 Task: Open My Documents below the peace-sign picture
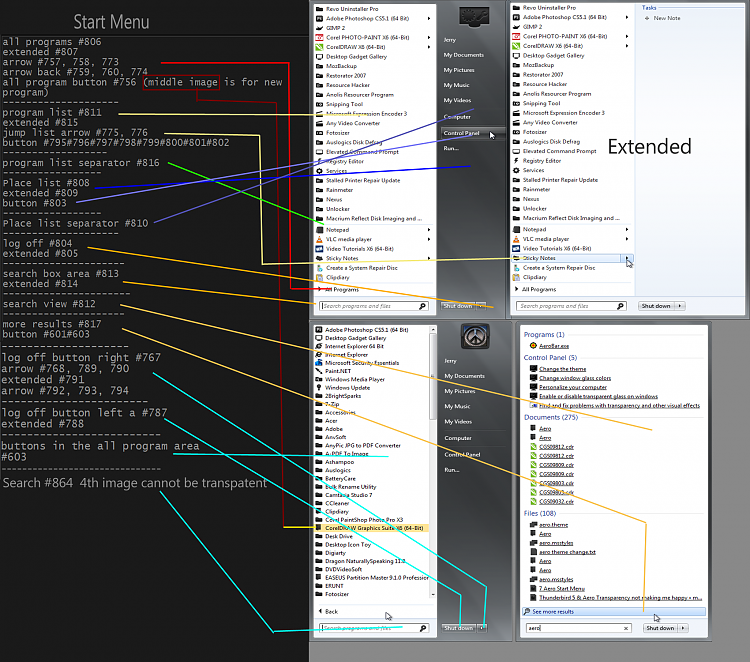464,376
